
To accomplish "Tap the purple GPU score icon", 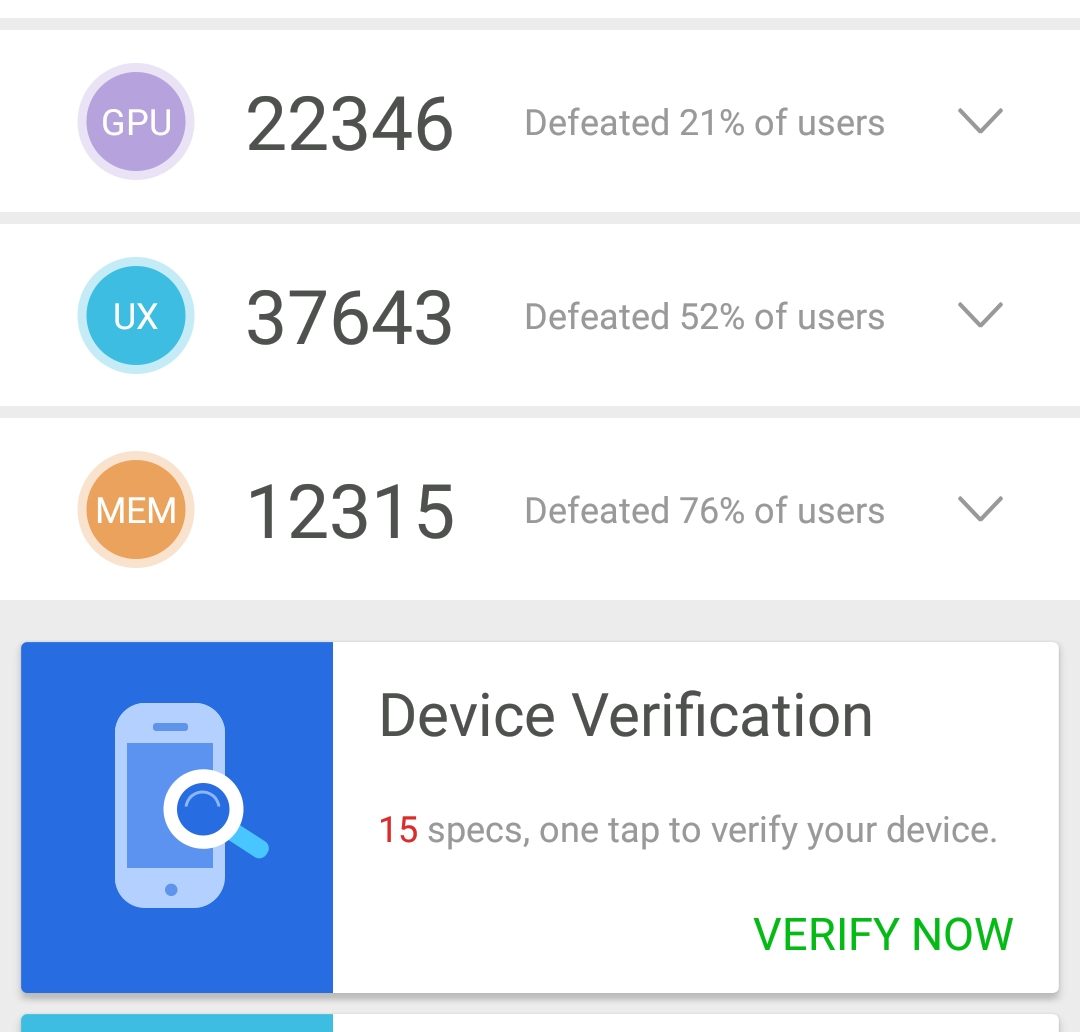I will pos(136,122).
